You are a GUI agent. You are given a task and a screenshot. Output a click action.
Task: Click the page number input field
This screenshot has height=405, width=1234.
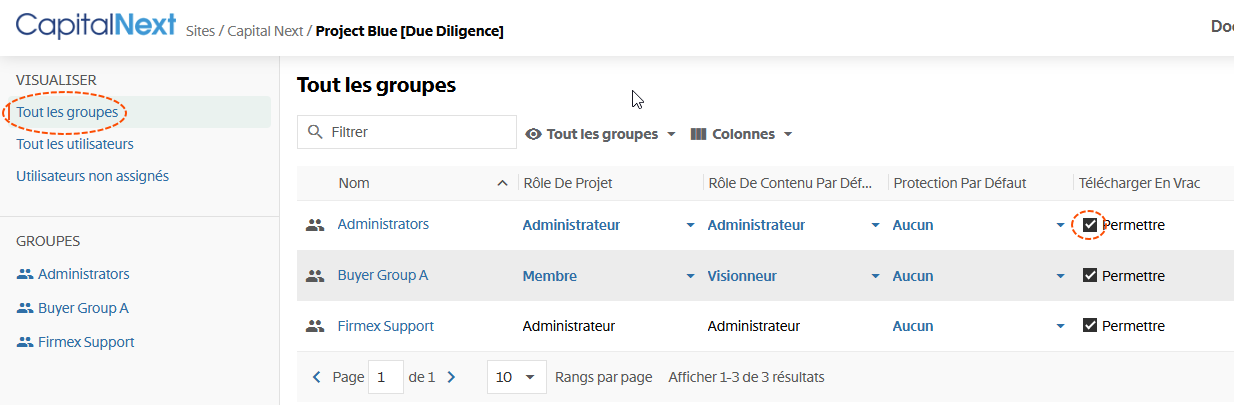click(386, 377)
